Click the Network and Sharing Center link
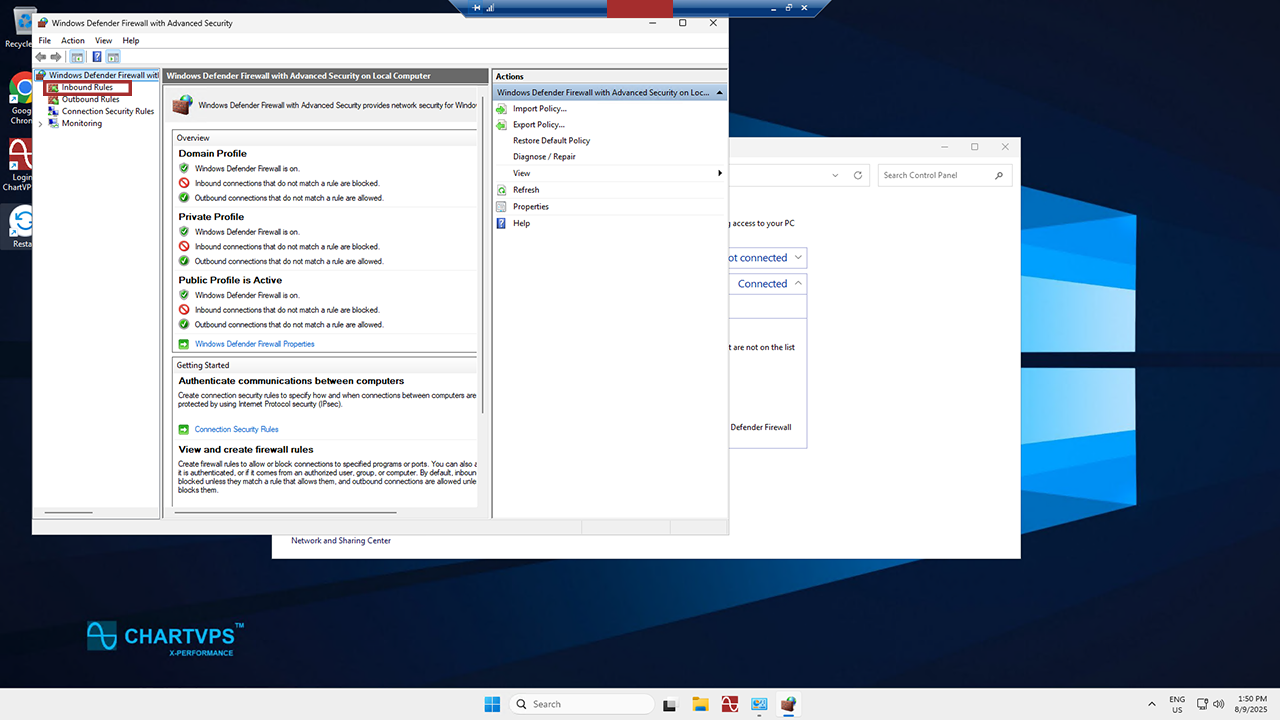Viewport: 1280px width, 720px height. [x=341, y=541]
